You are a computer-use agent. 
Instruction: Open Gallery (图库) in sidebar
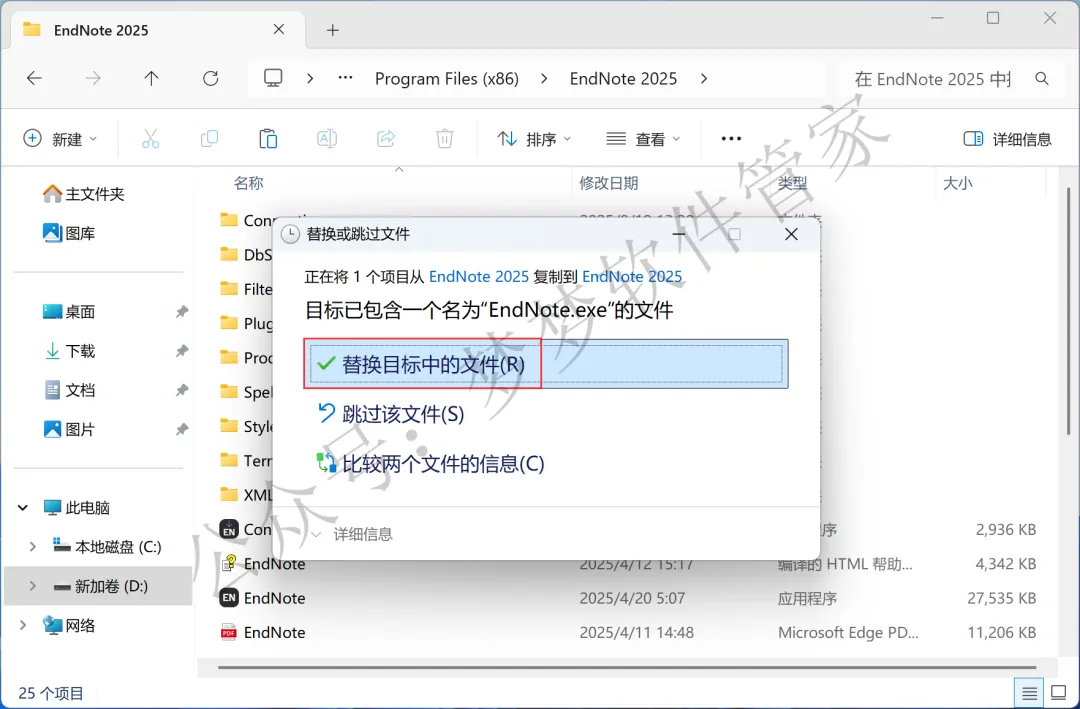[69, 234]
